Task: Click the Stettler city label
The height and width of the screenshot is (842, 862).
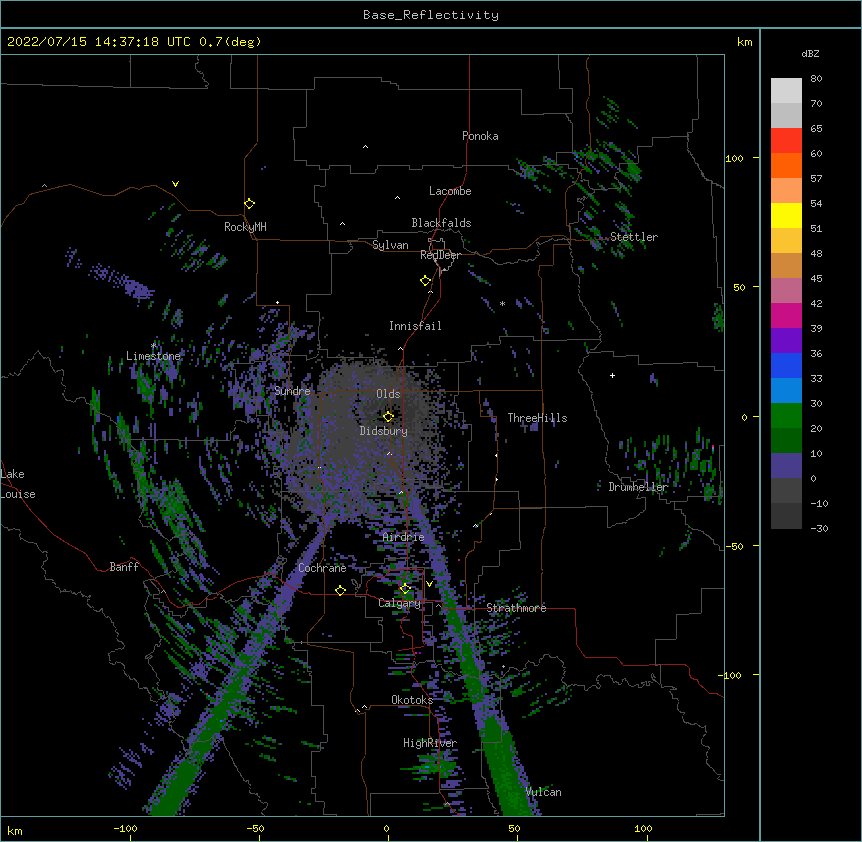Action: click(x=634, y=237)
